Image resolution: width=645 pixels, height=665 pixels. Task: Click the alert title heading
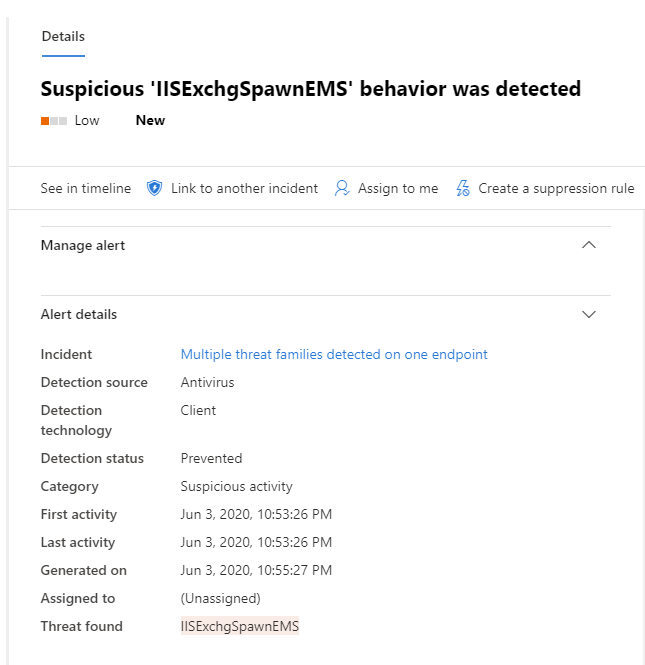(310, 88)
